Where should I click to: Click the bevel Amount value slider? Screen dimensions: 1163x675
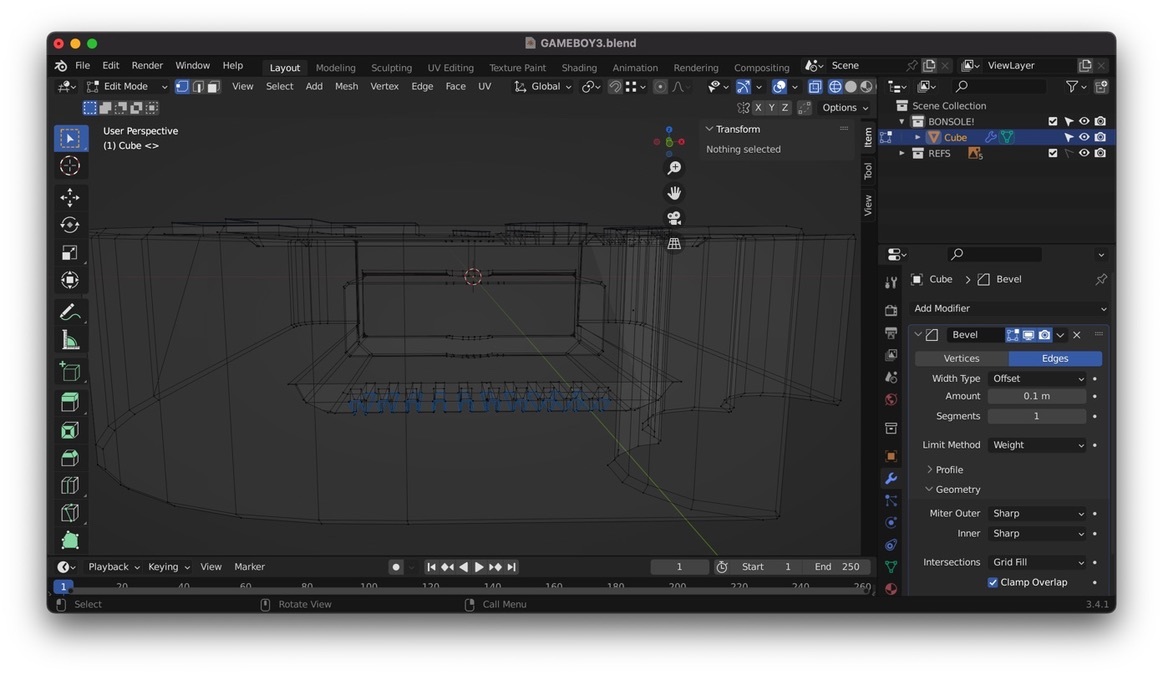point(1037,396)
